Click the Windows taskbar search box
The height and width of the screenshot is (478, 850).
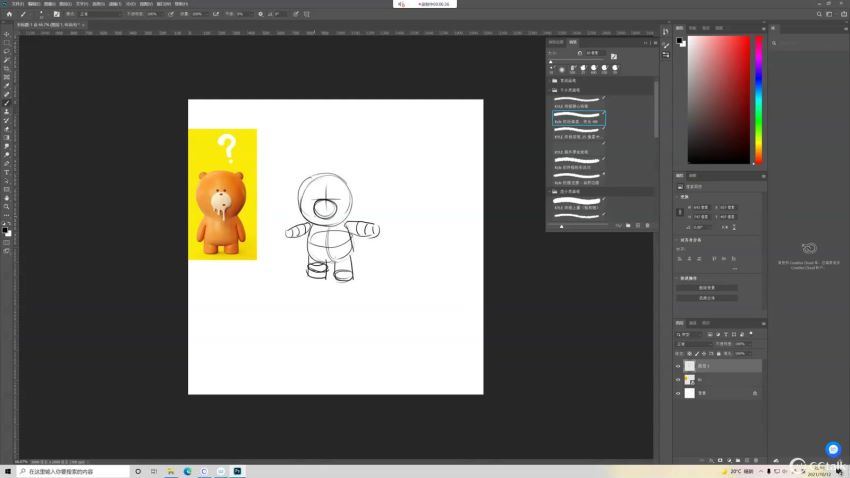pyautogui.click(x=73, y=471)
